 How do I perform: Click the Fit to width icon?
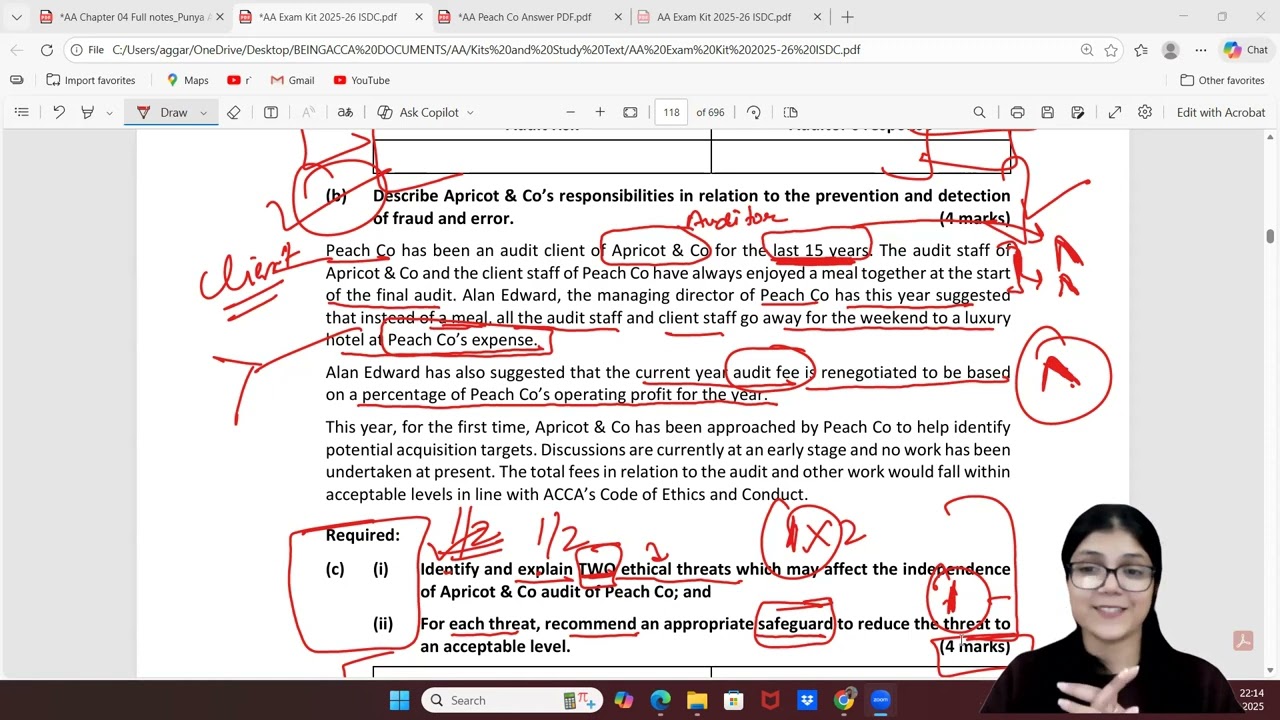coord(630,112)
